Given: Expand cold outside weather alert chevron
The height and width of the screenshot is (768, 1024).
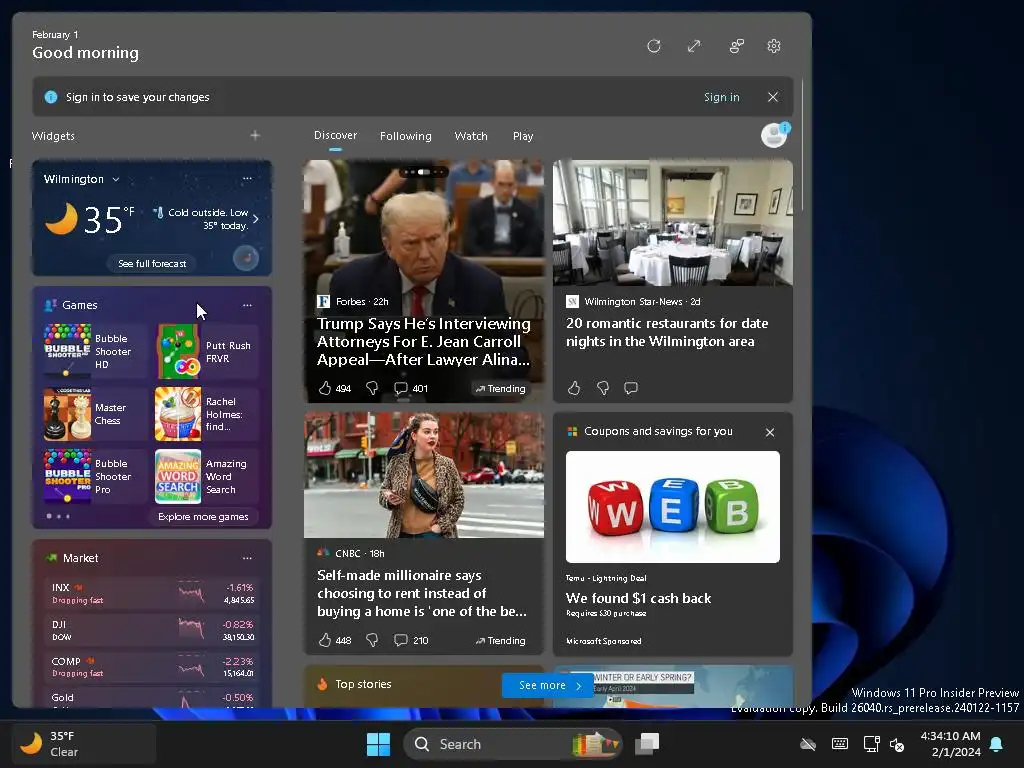Looking at the screenshot, I should [255, 219].
